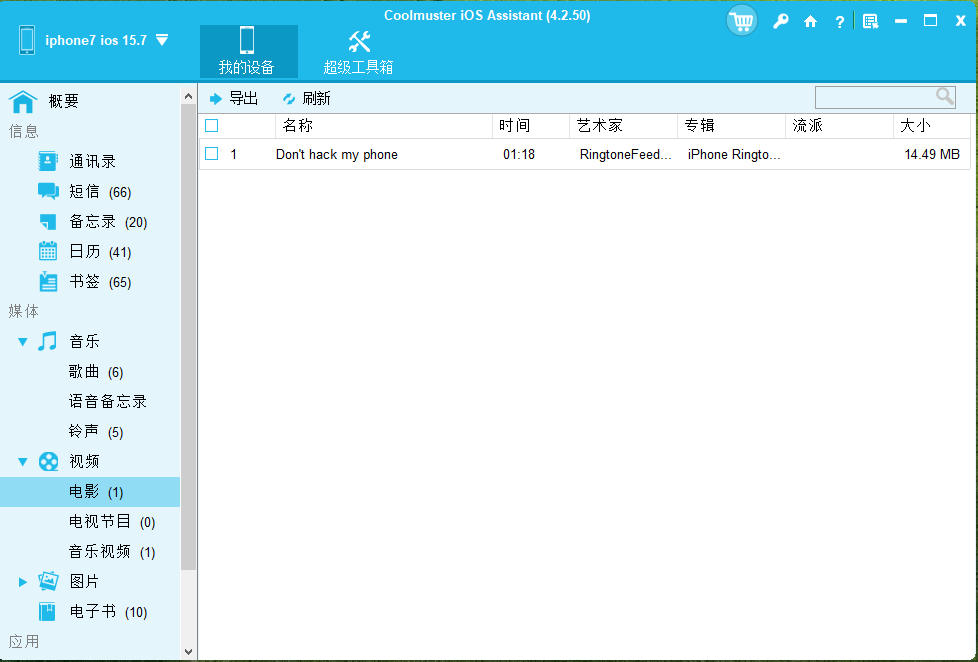978x662 pixels.
Task: Click sidebar scrollbar down arrow
Action: 188,652
